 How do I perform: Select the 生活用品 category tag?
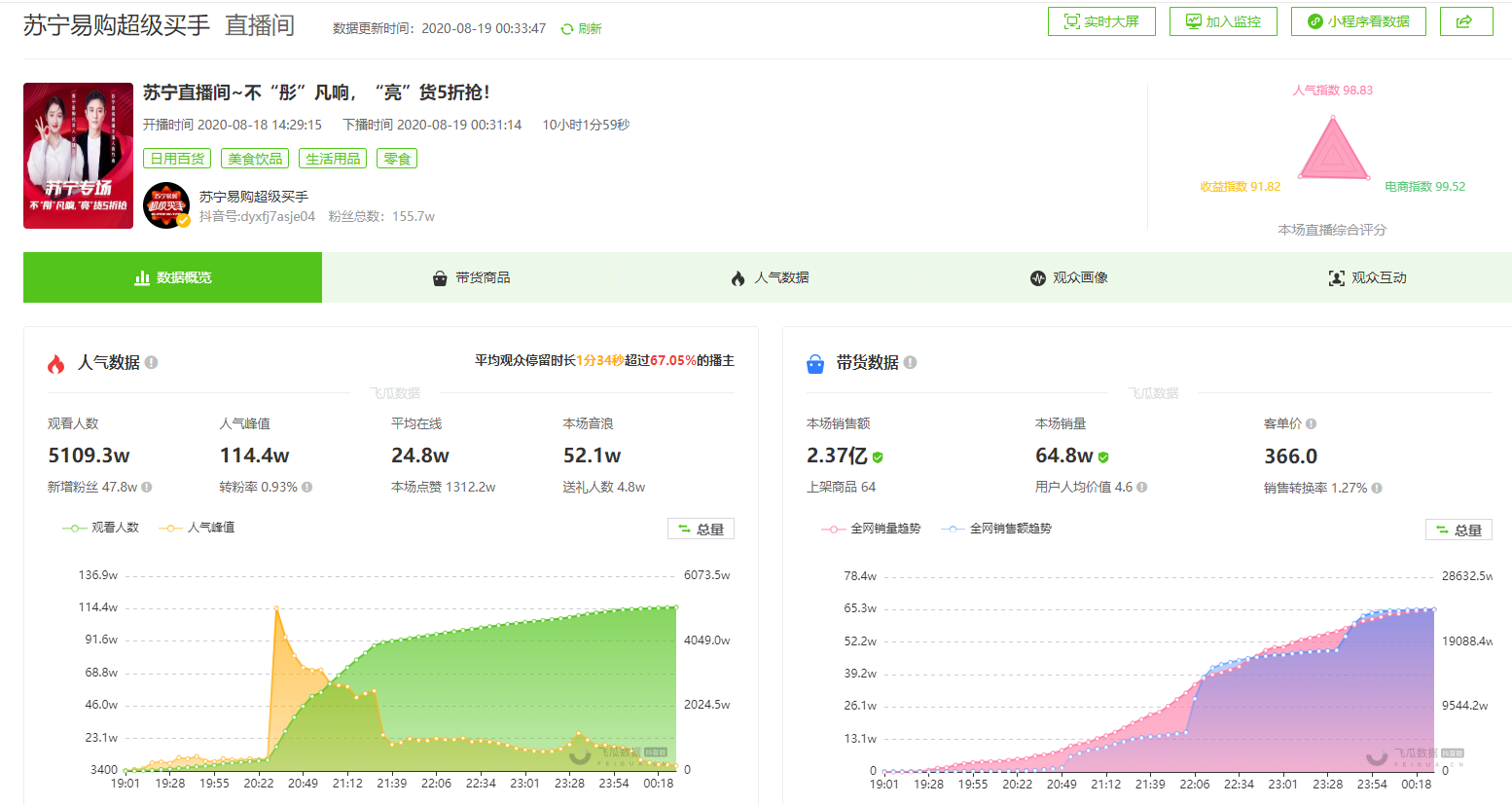333,159
